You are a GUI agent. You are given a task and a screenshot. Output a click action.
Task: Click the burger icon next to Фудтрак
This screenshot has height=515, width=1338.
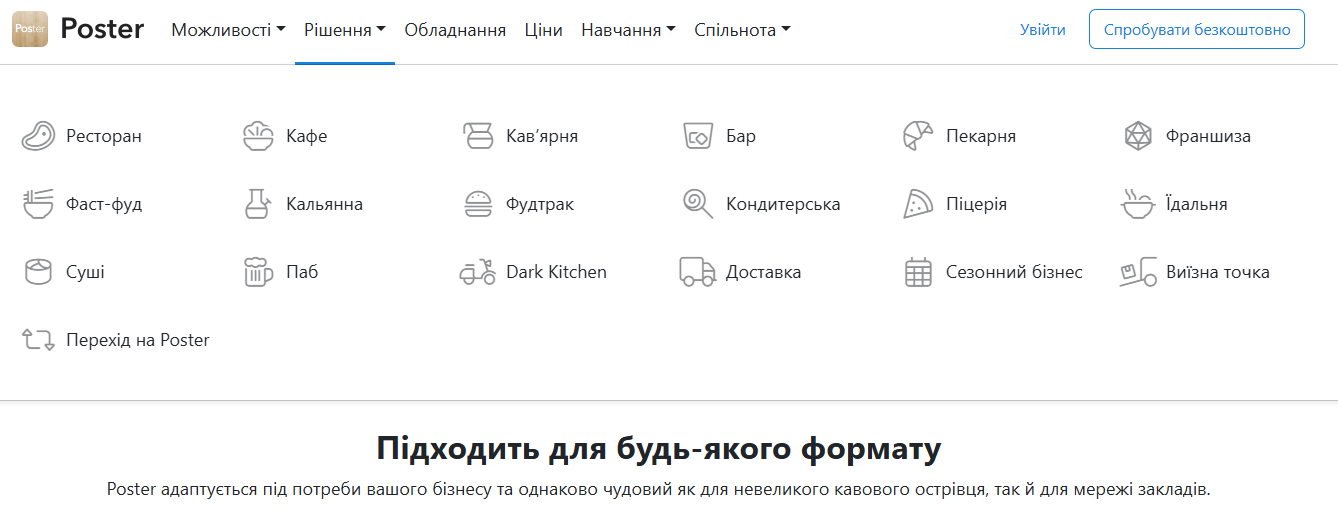[x=478, y=204]
